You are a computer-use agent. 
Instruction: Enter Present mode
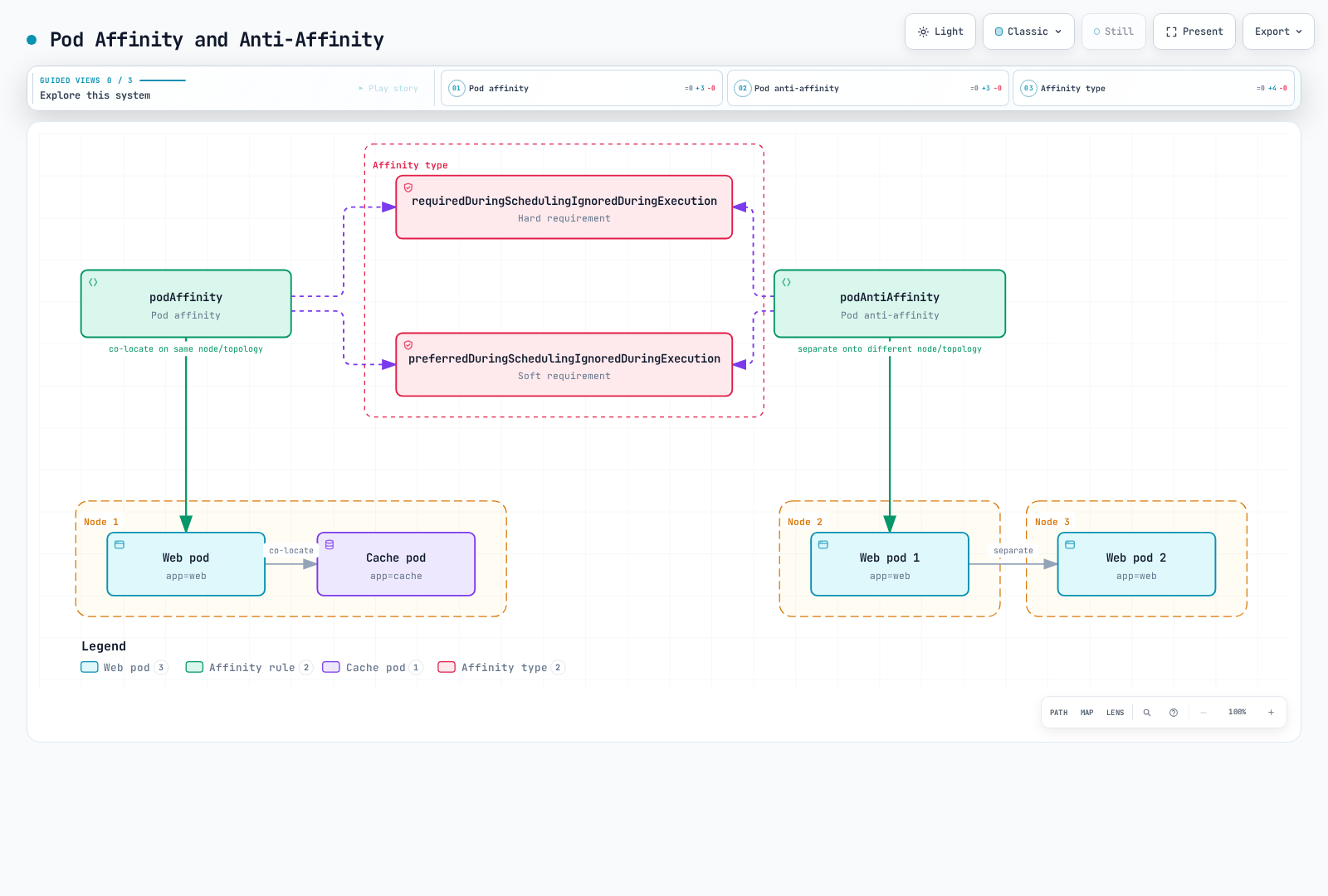point(1194,32)
